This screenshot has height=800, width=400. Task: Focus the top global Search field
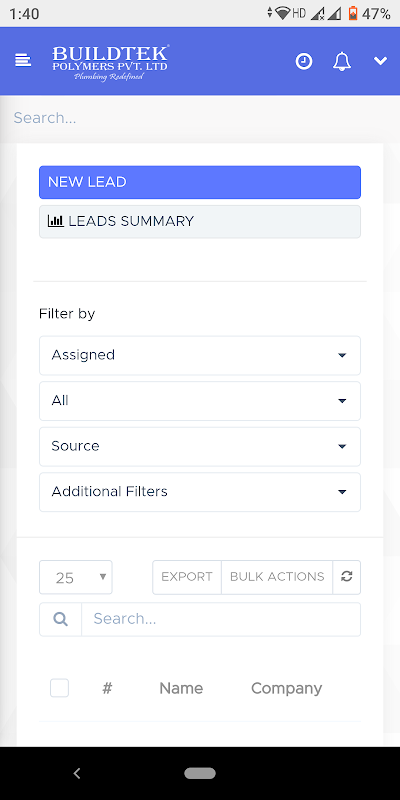(200, 118)
